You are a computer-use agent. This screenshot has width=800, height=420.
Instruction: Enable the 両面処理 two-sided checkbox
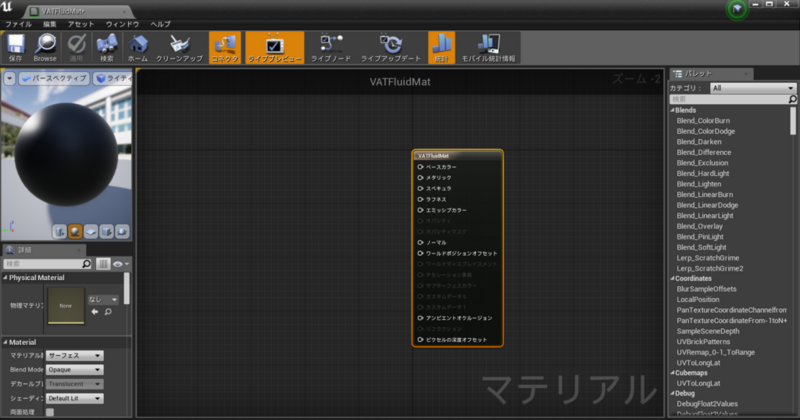pyautogui.click(x=50, y=412)
